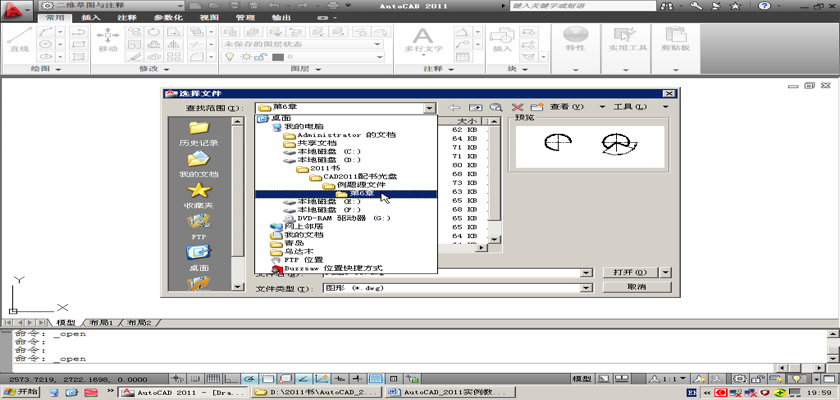840x400 pixels.
Task: Switch to the 管理 ribbon tab
Action: pyautogui.click(x=245, y=17)
